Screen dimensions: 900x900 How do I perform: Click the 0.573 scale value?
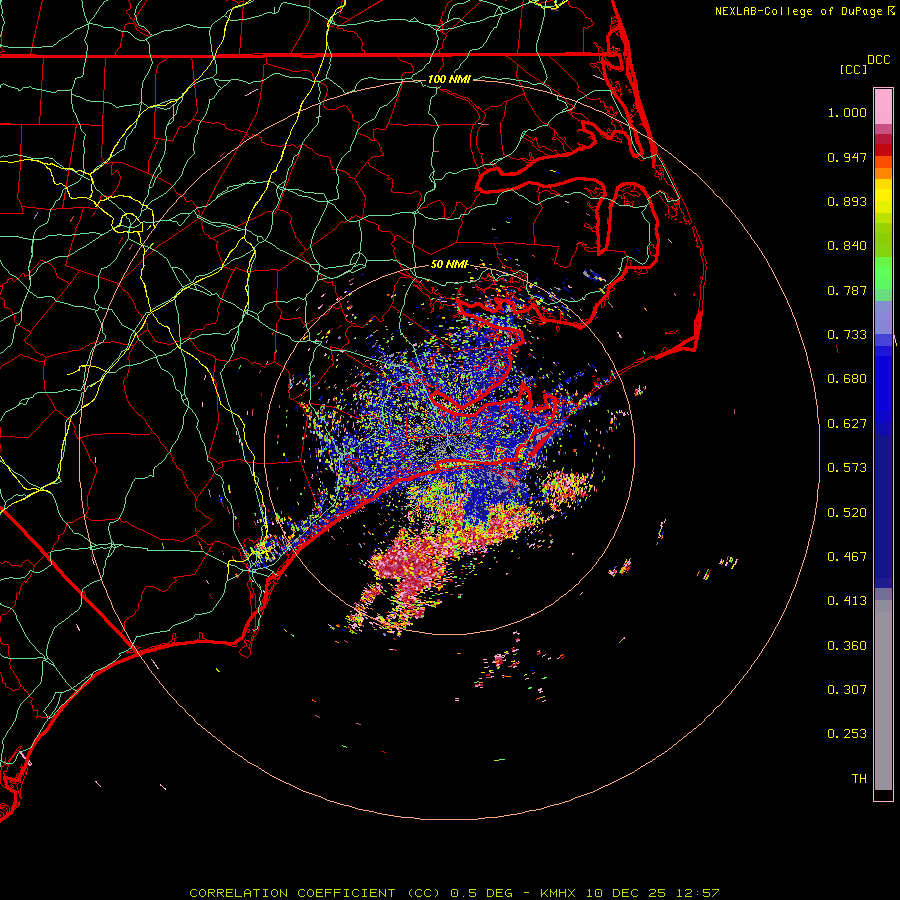coord(847,468)
